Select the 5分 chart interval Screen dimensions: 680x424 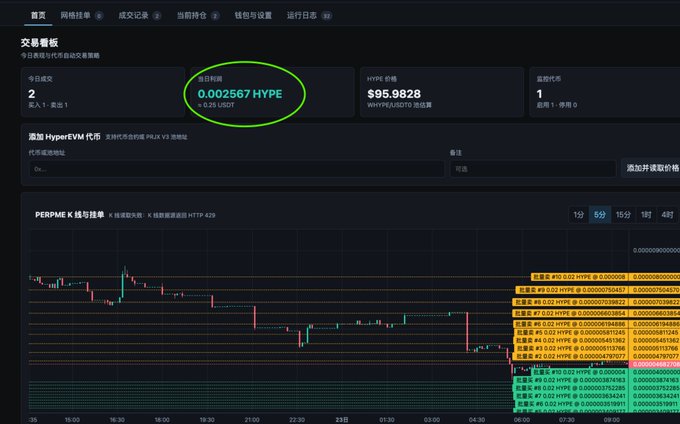pyautogui.click(x=600, y=215)
